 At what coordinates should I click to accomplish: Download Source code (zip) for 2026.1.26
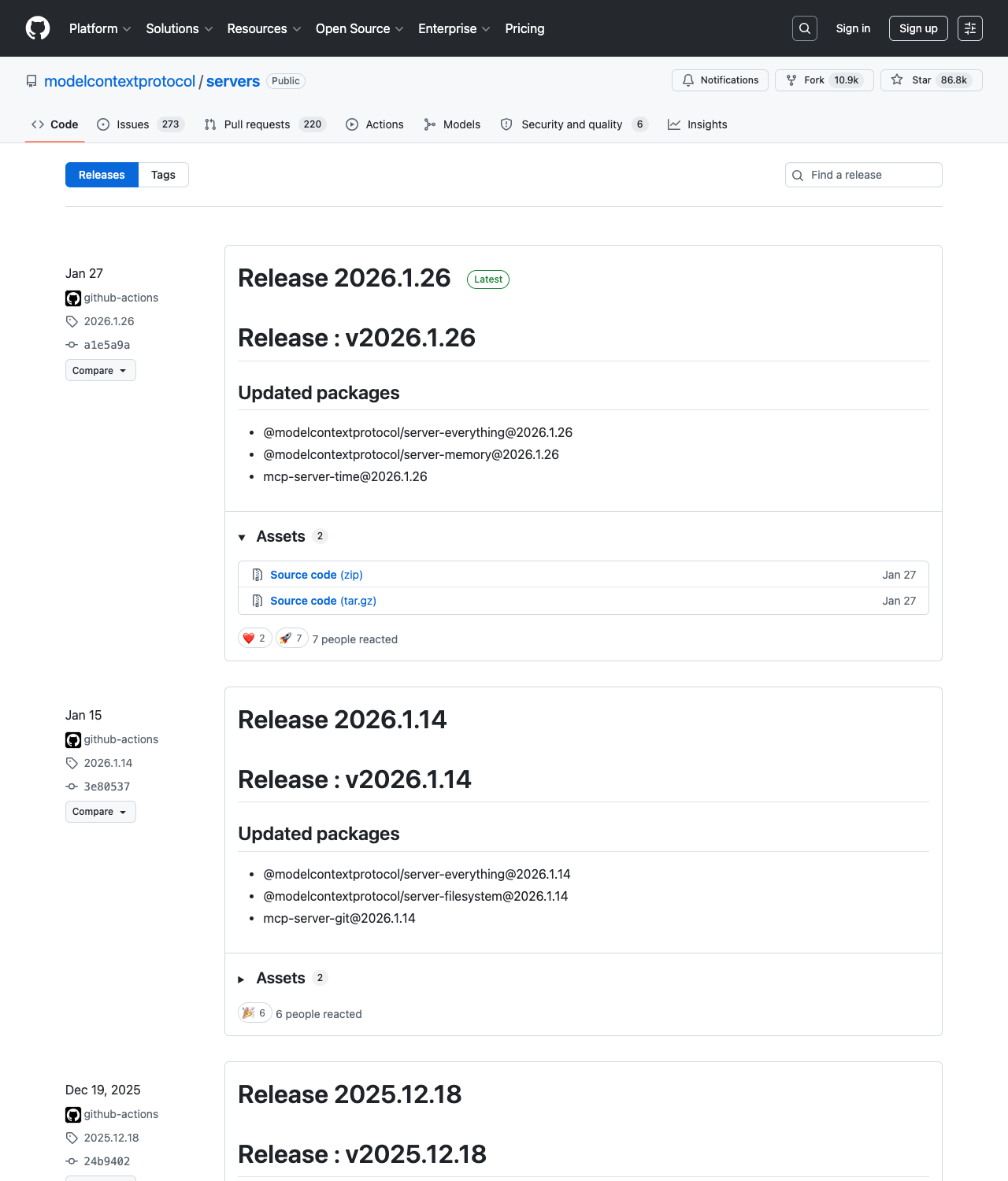(x=317, y=575)
